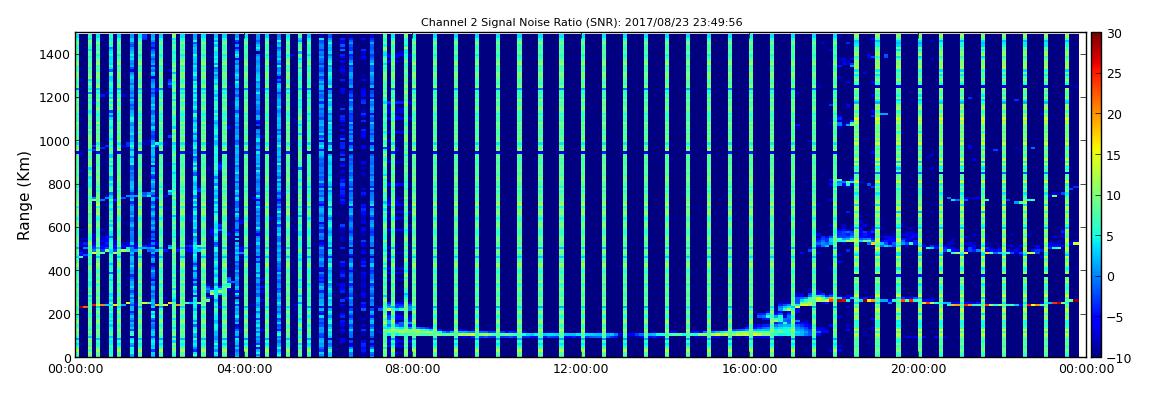Viewport: 1150px width, 407px height.
Task: Click the y-axis tick label 1200
Action: point(56,98)
